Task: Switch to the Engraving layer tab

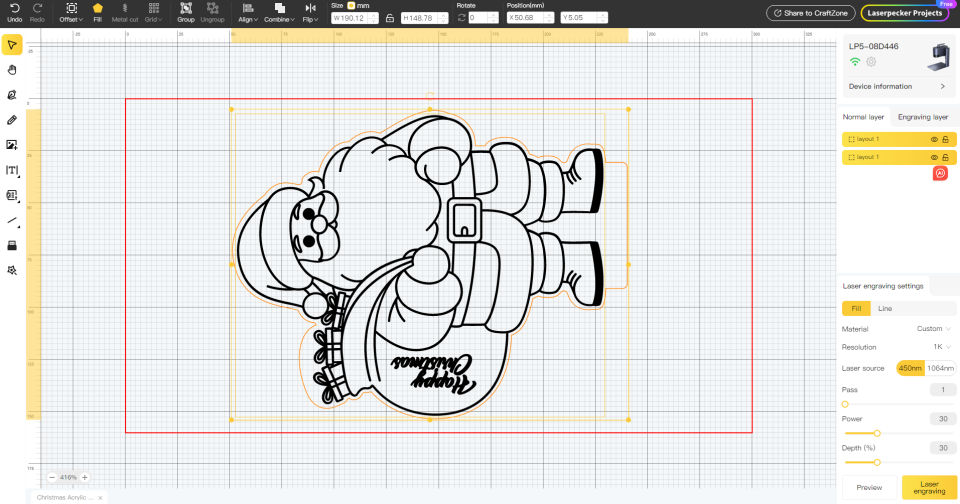Action: (x=923, y=117)
